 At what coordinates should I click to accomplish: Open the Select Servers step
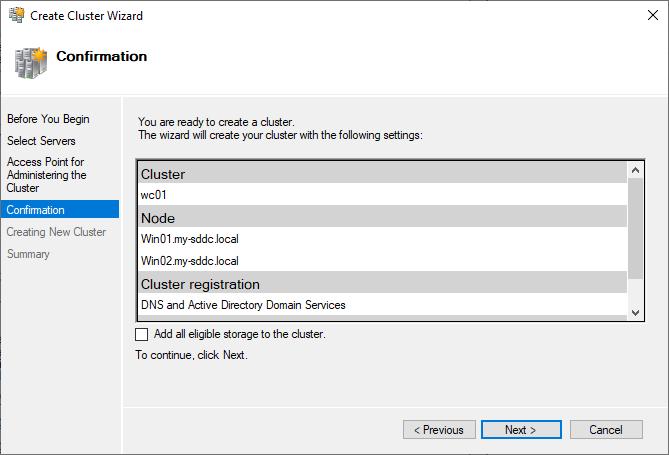tap(41, 141)
